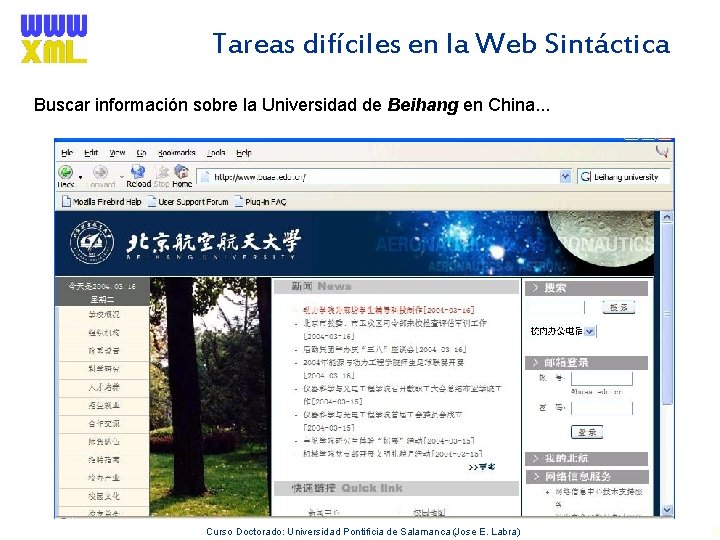This screenshot has width=720, height=540.
Task: Expand the 我的北航 panel header
Action: click(x=586, y=458)
